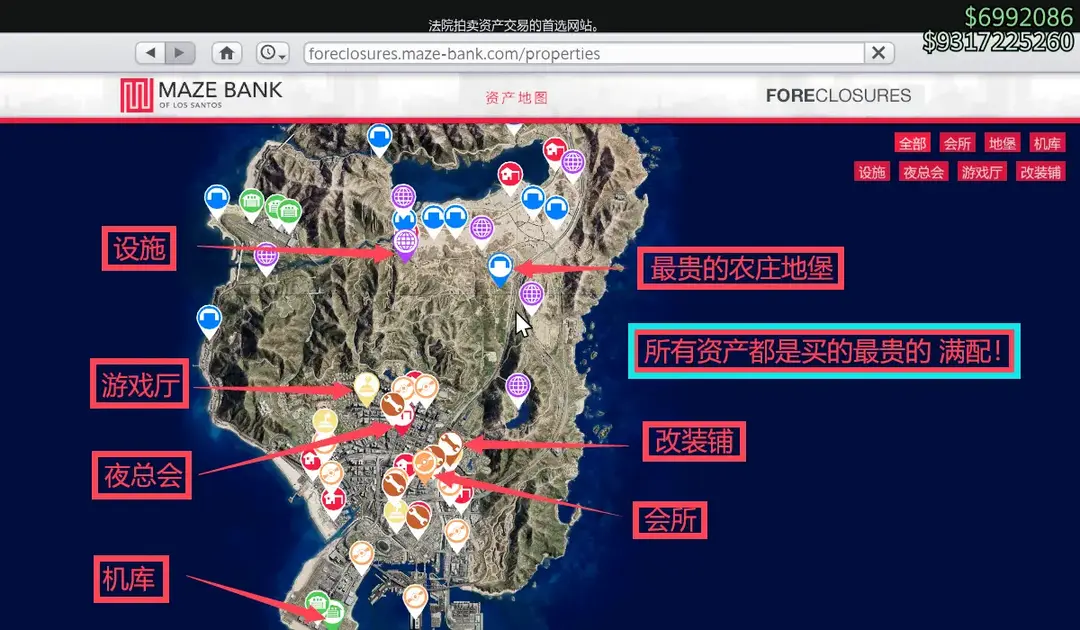Viewport: 1080px width, 630px height.
Task: Close the browser with the X button
Action: click(x=879, y=53)
